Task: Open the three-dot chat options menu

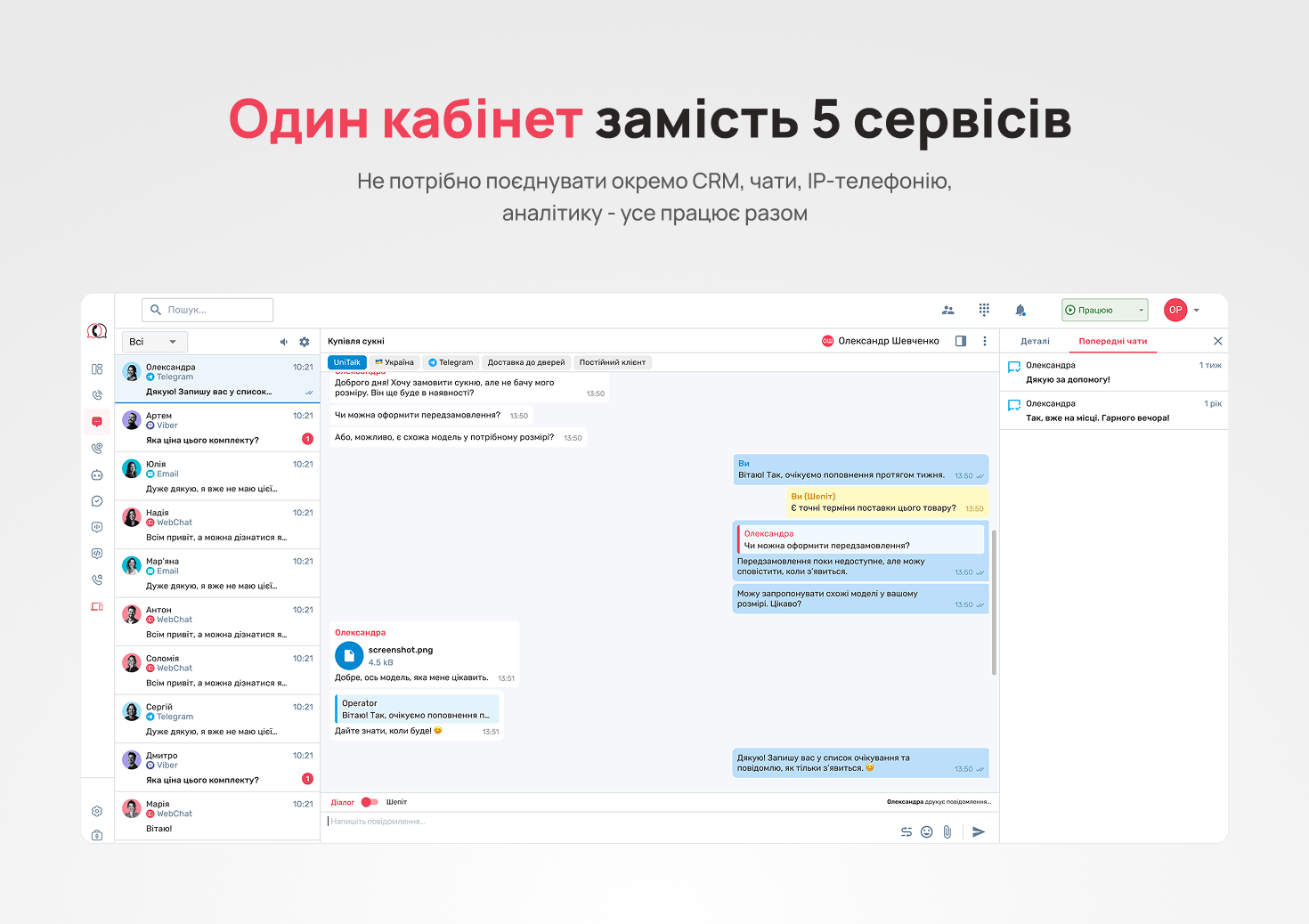Action: pyautogui.click(x=985, y=341)
